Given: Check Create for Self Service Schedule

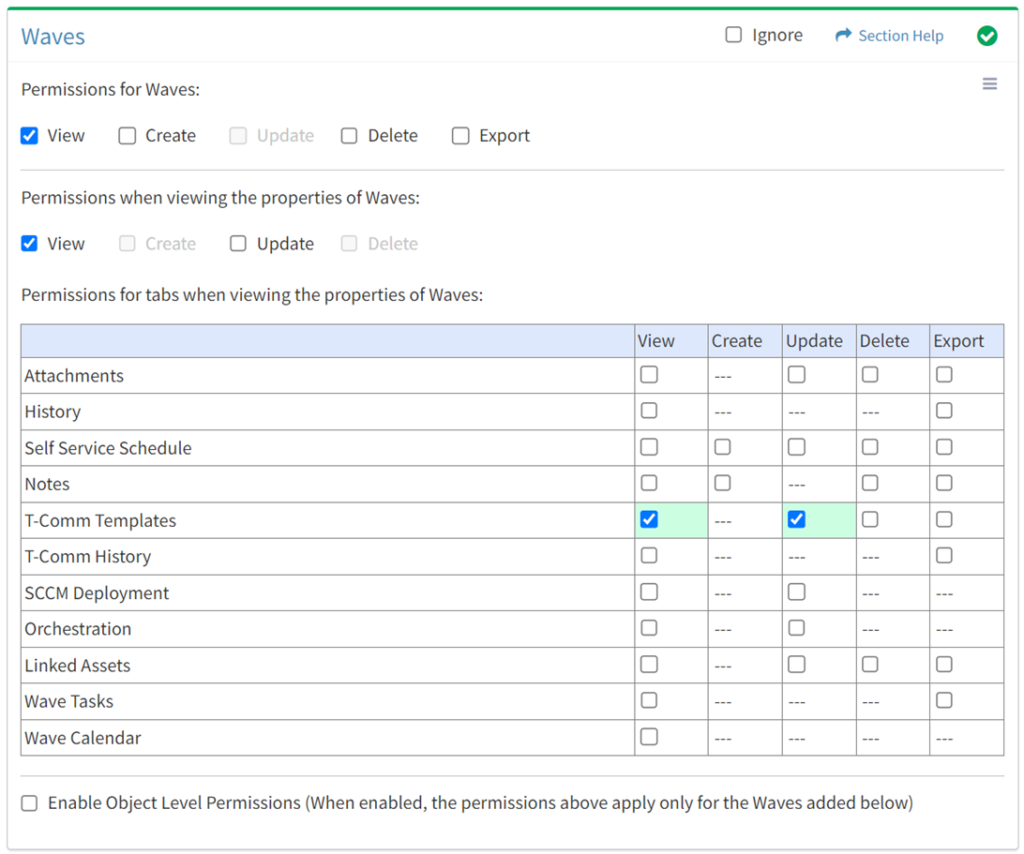Looking at the screenshot, I should coord(723,447).
